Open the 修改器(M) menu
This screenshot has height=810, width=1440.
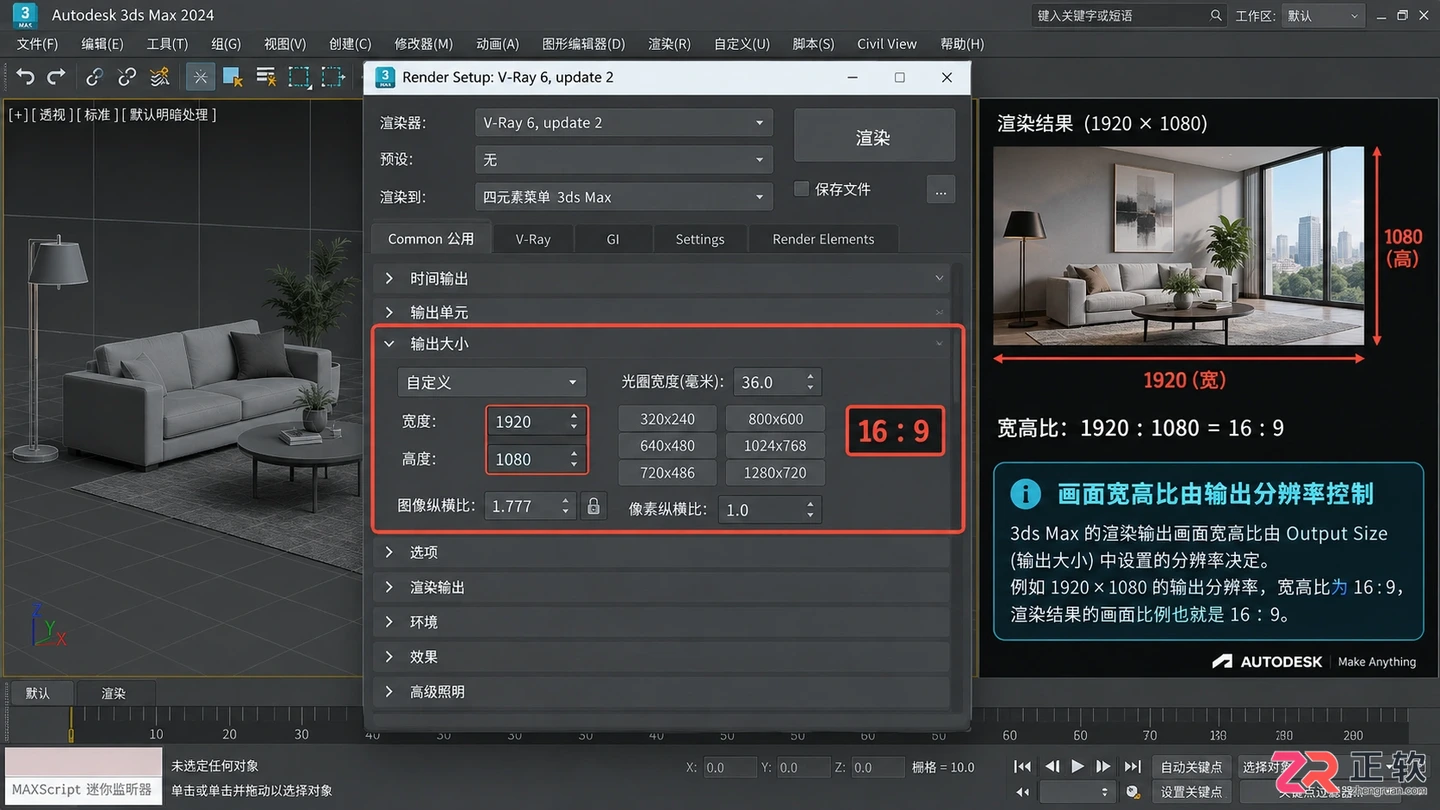click(423, 44)
